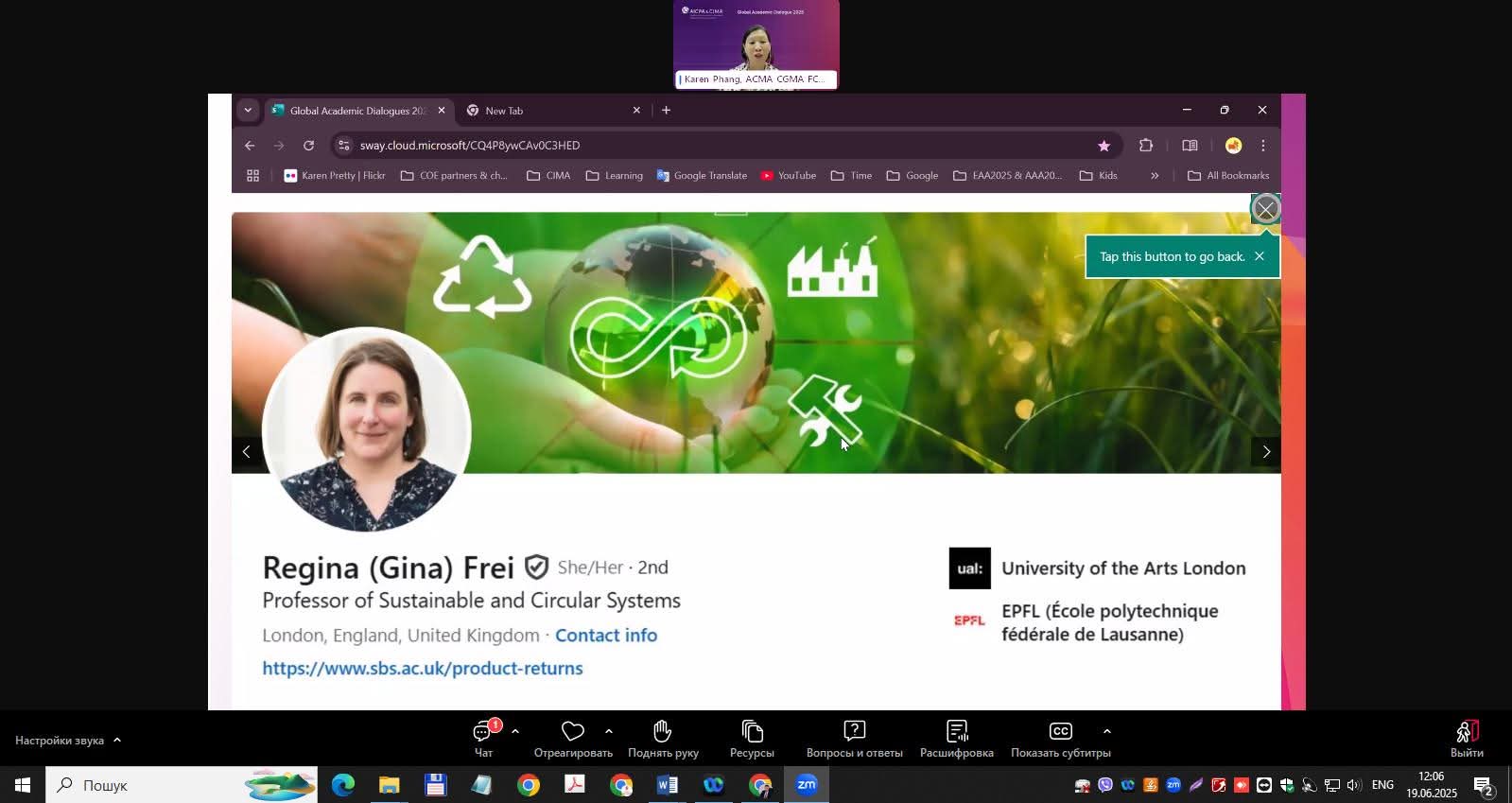Click the Leave meeting icon
Viewport: 1512px width, 803px height.
point(1466,732)
